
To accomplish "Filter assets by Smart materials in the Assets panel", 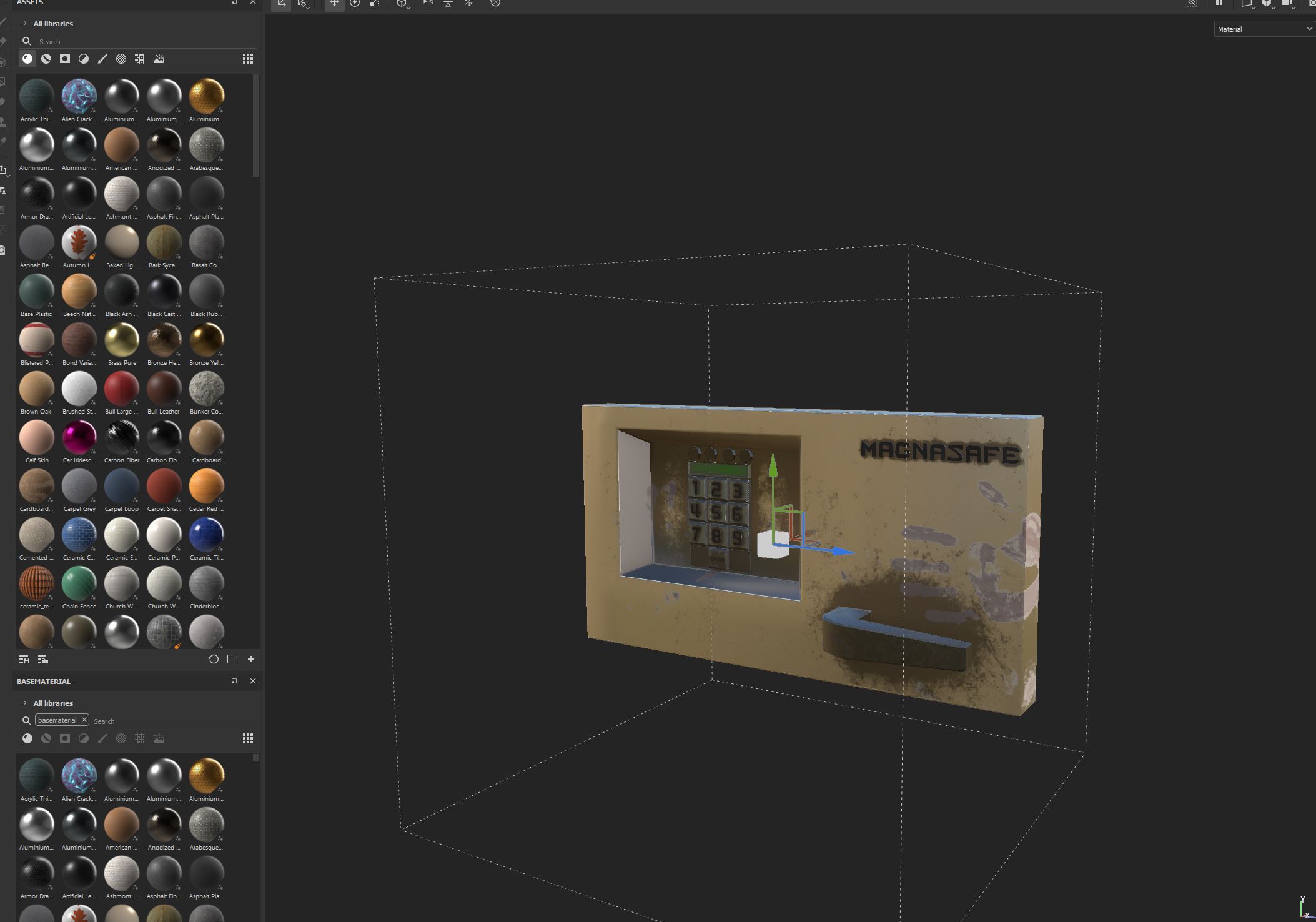I will (46, 59).
